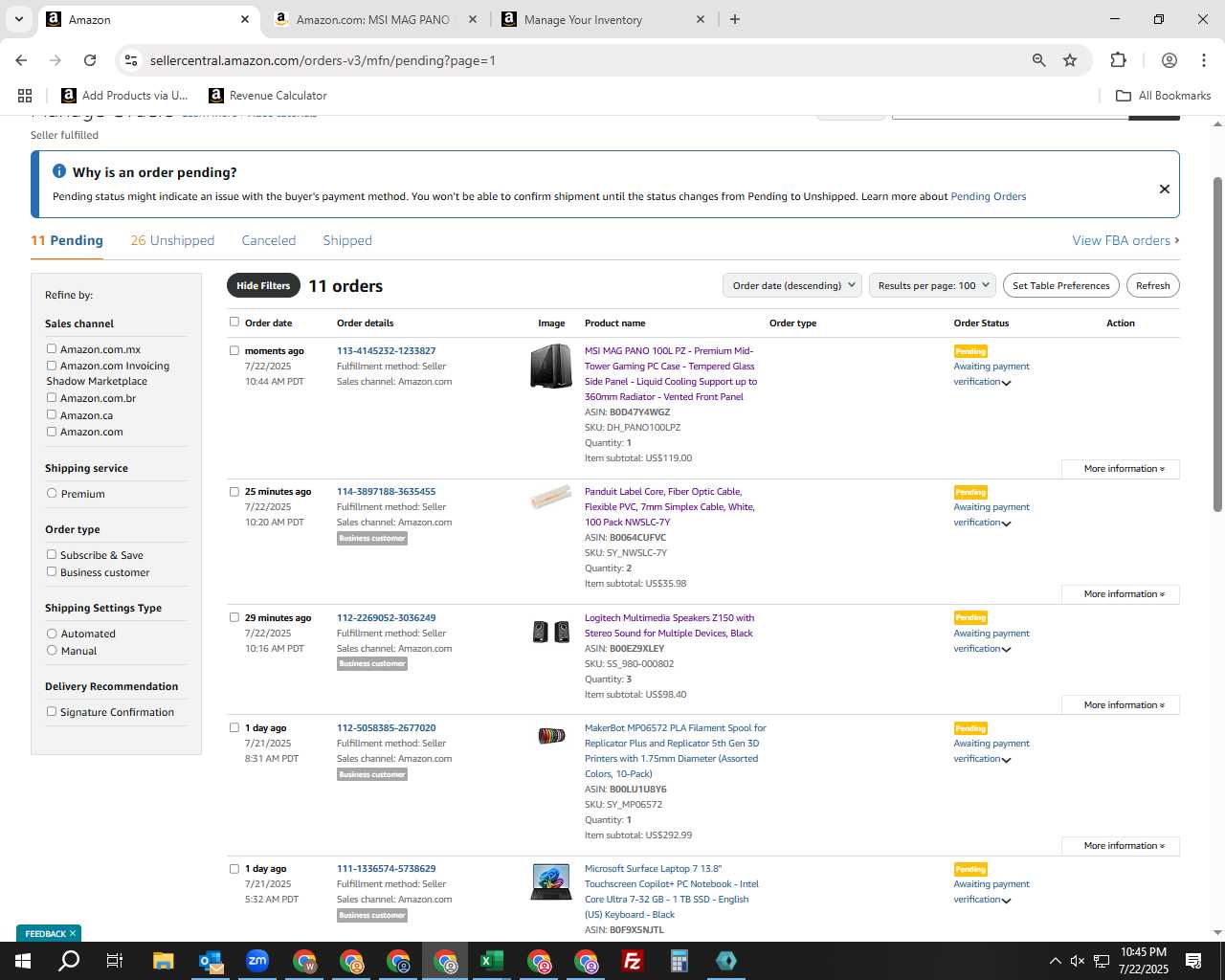The width and height of the screenshot is (1225, 980).
Task: Open the zoom magnifier icon in address bar
Action: coord(1038,60)
